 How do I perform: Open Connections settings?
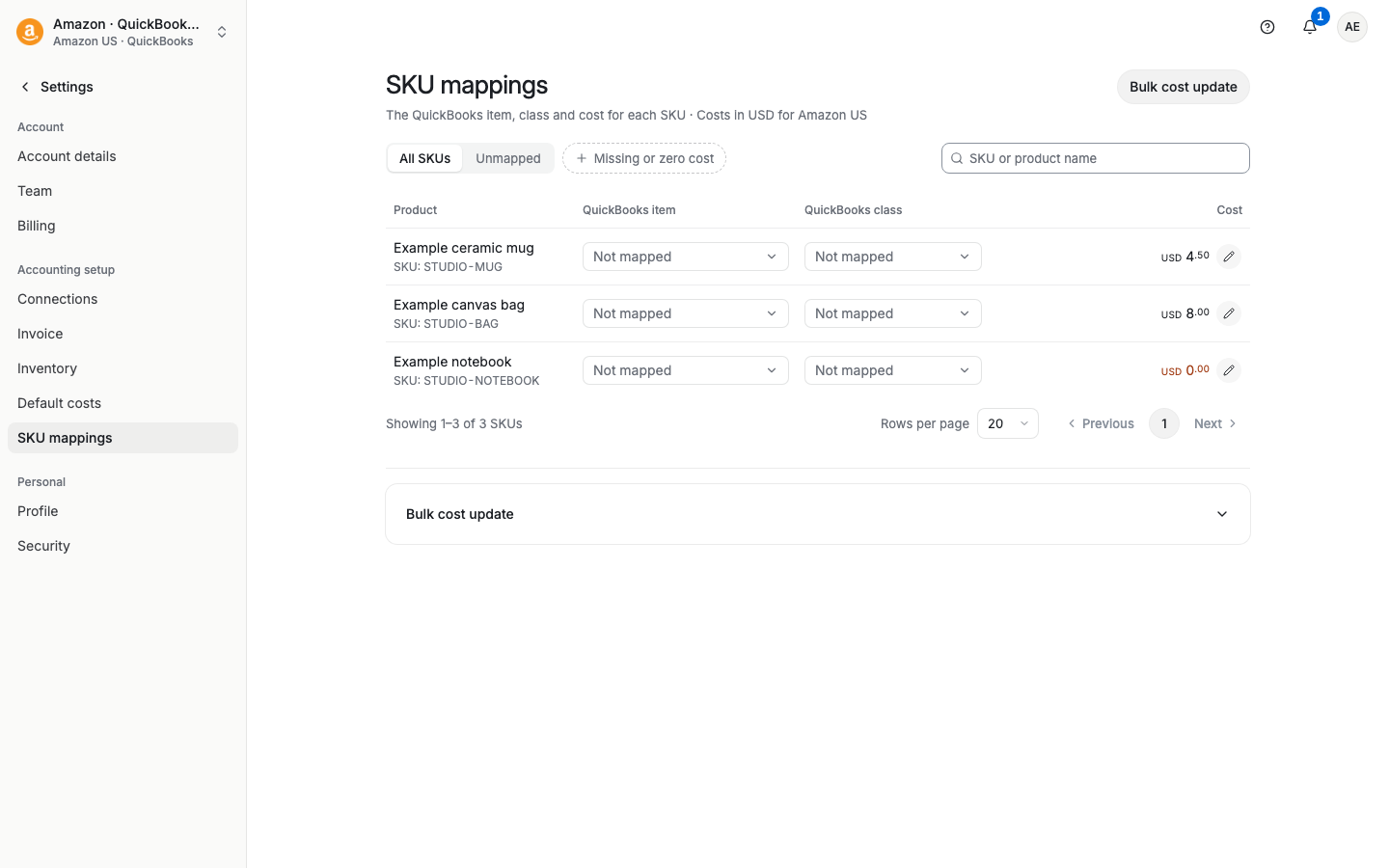pos(123,299)
